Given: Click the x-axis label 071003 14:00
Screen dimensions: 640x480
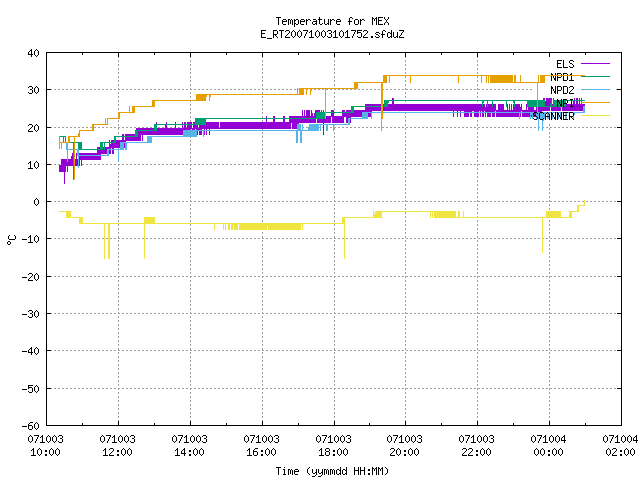Looking at the screenshot, I should pos(189,446).
